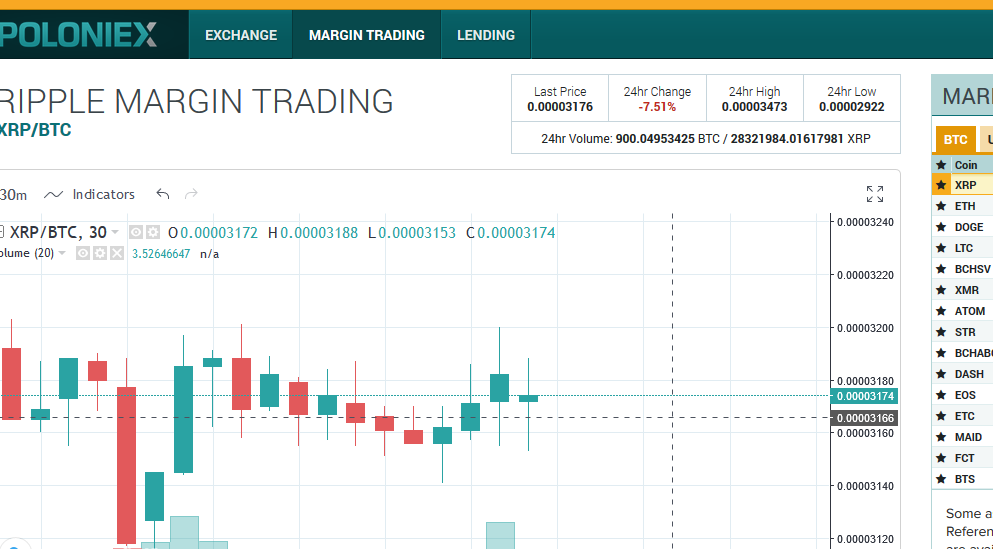The height and width of the screenshot is (549, 993).
Task: Click the current price label 0.00003174 on axis
Action: [864, 396]
